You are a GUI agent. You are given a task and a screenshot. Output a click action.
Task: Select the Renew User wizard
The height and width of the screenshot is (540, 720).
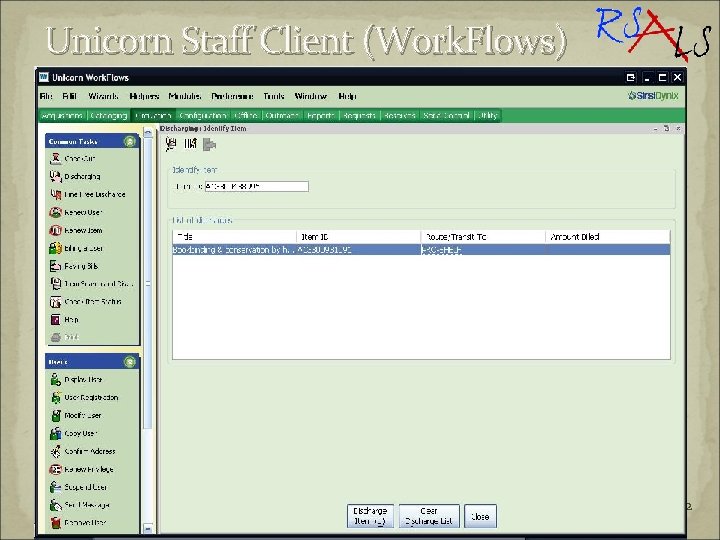(x=76, y=212)
